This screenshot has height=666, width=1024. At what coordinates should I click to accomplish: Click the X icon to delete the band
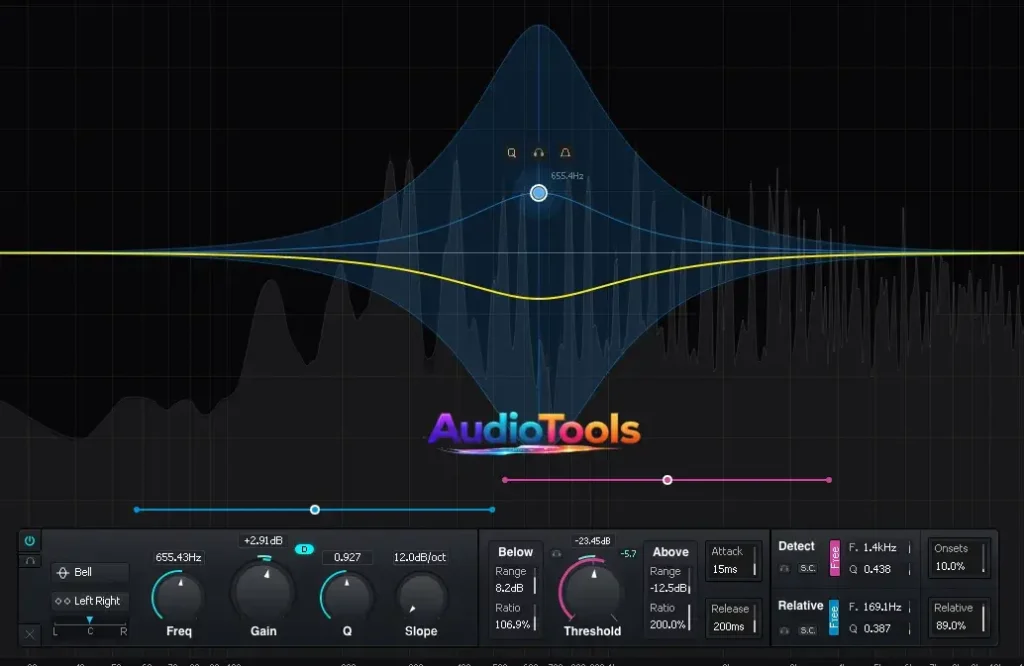click(x=29, y=631)
